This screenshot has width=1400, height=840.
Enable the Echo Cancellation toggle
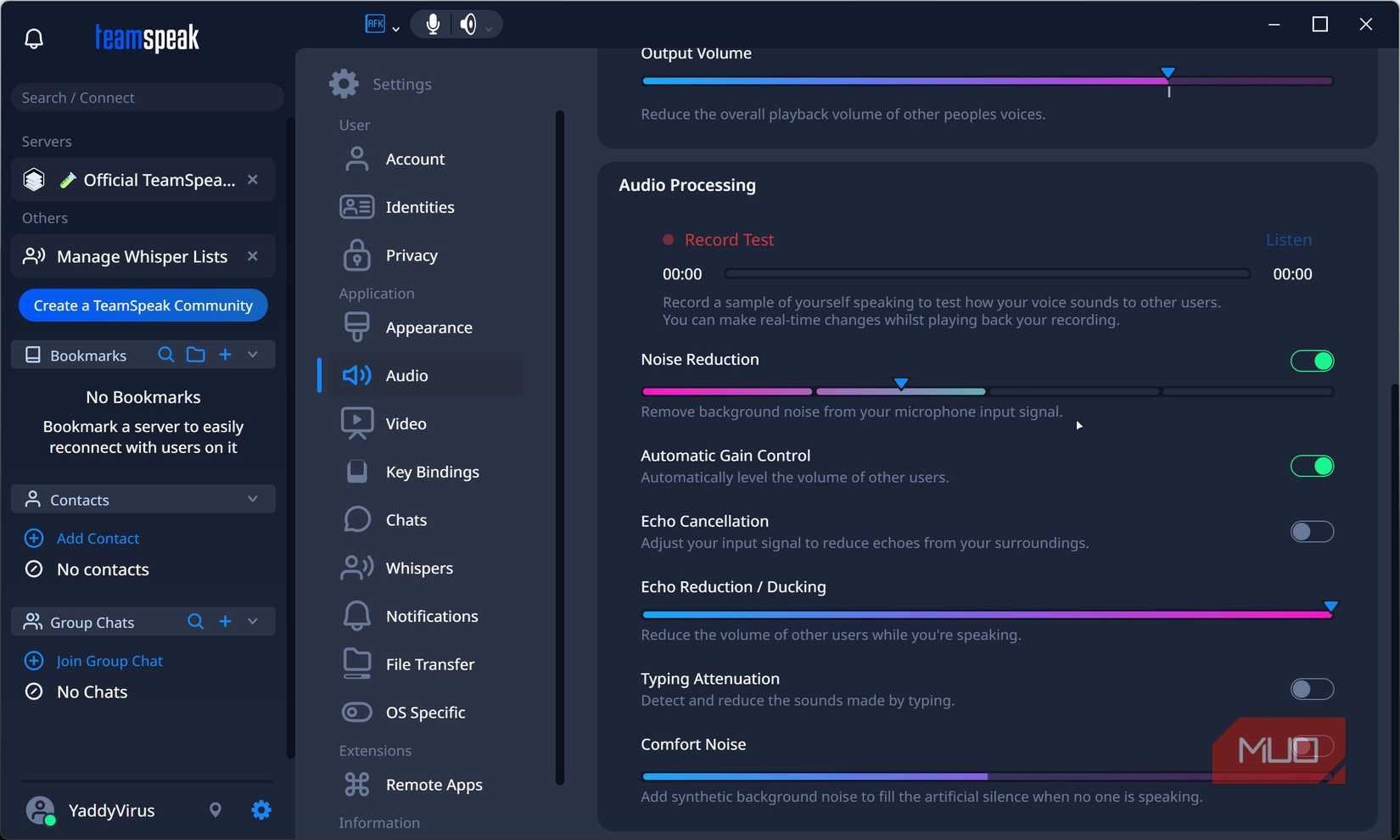[1312, 532]
